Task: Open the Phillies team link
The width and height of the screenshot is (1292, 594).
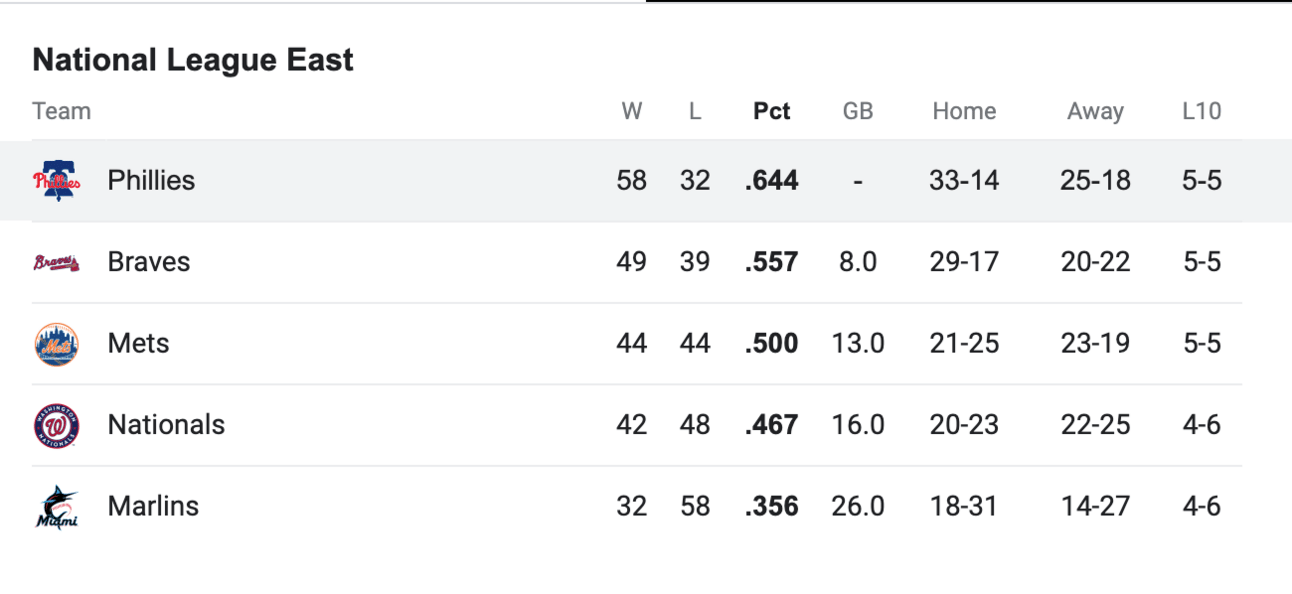Action: tap(151, 181)
